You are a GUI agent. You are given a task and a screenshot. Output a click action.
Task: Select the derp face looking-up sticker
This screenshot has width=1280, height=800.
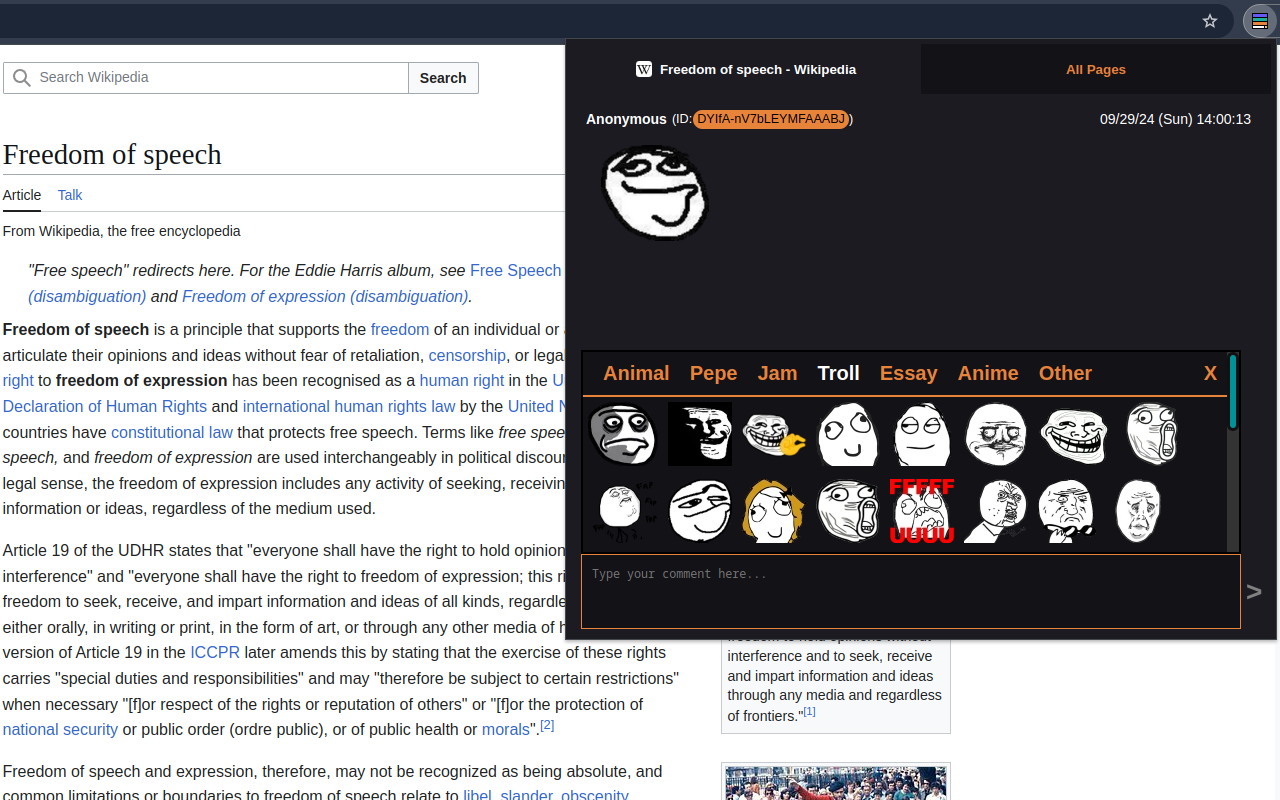point(848,434)
